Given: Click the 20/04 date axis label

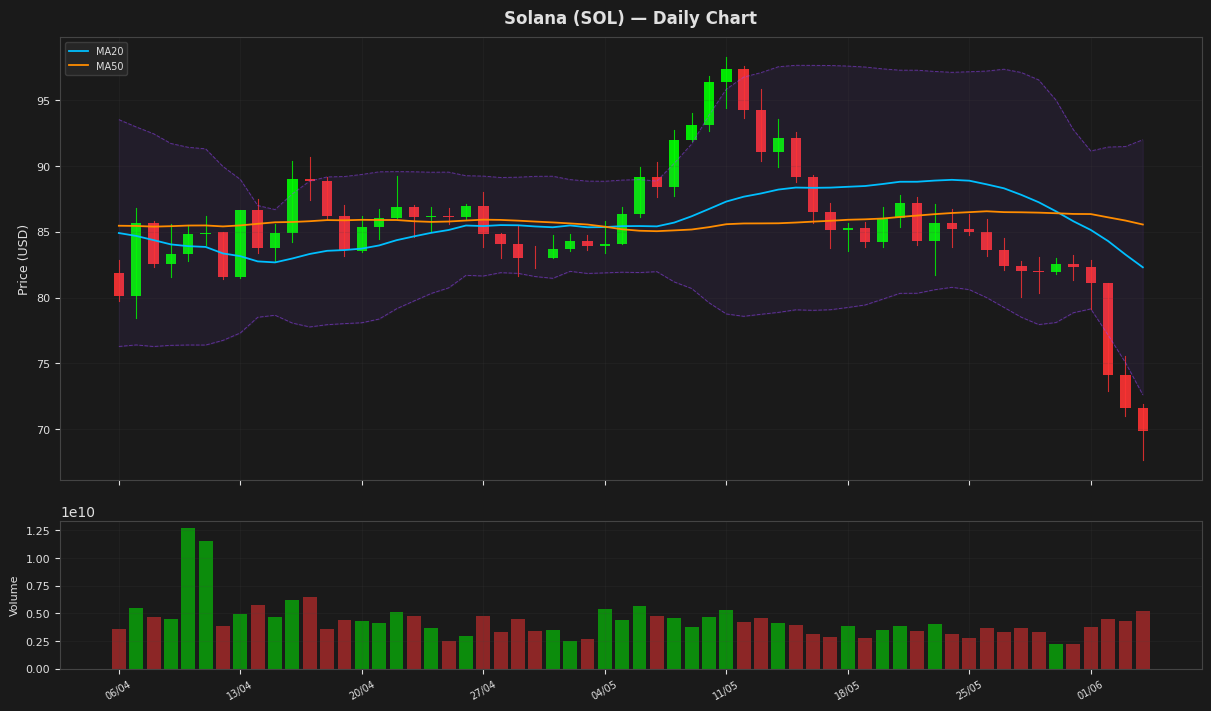Looking at the screenshot, I should click(360, 690).
